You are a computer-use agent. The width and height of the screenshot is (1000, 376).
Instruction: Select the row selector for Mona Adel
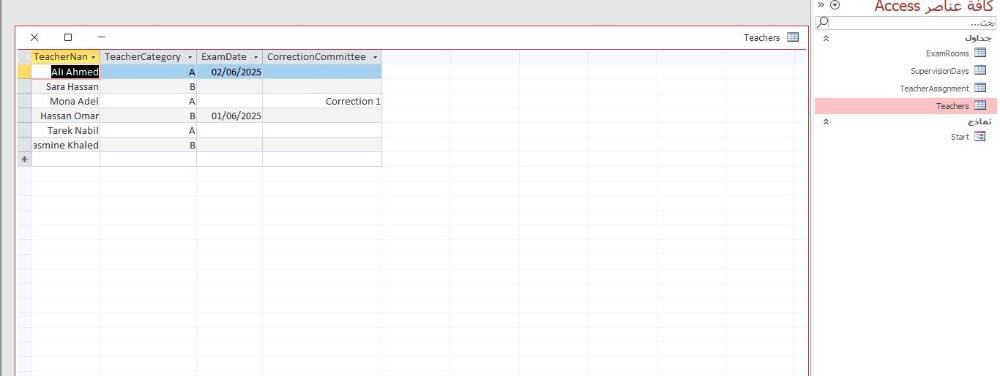(x=24, y=101)
